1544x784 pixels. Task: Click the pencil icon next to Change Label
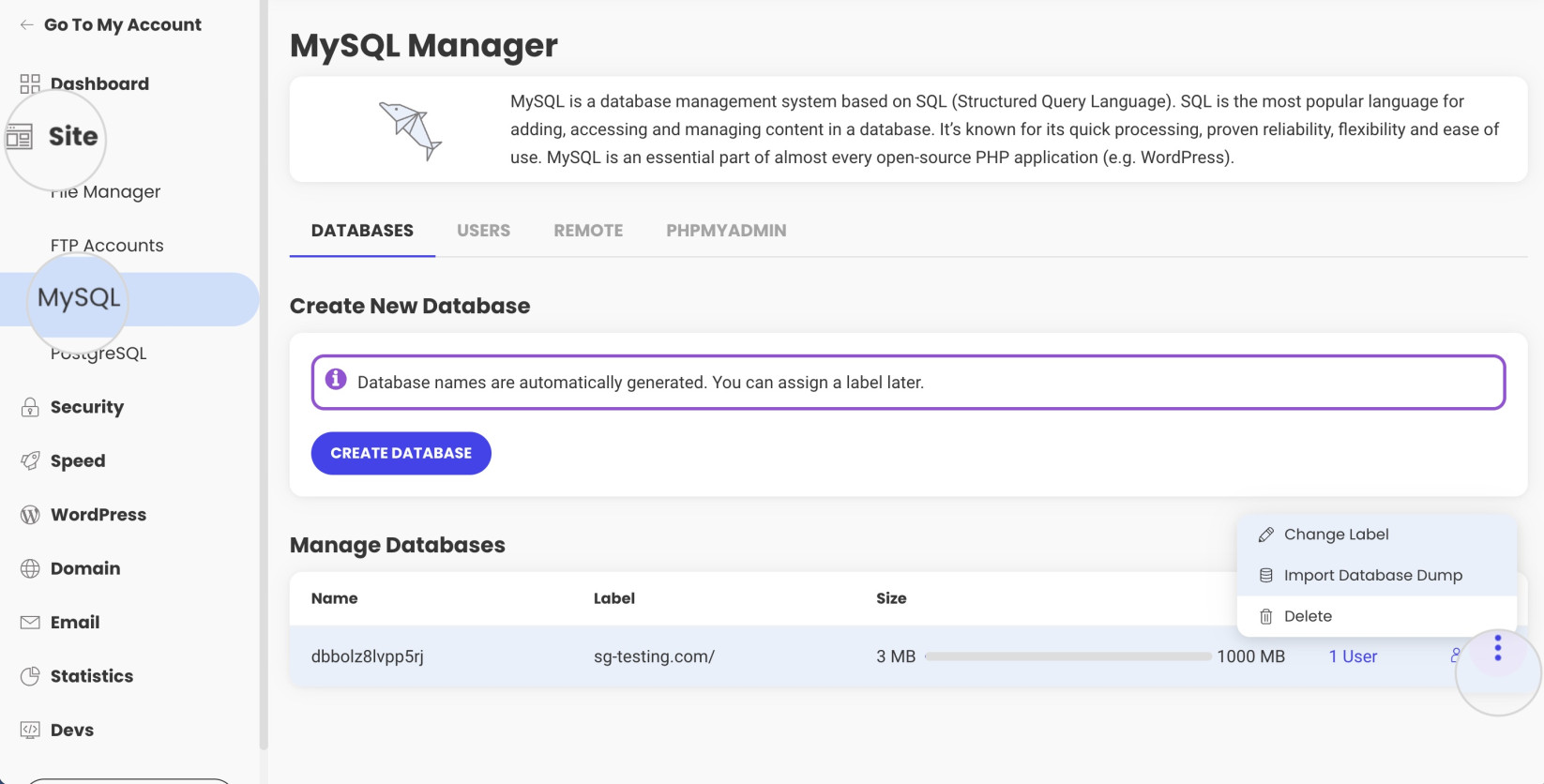coord(1265,535)
